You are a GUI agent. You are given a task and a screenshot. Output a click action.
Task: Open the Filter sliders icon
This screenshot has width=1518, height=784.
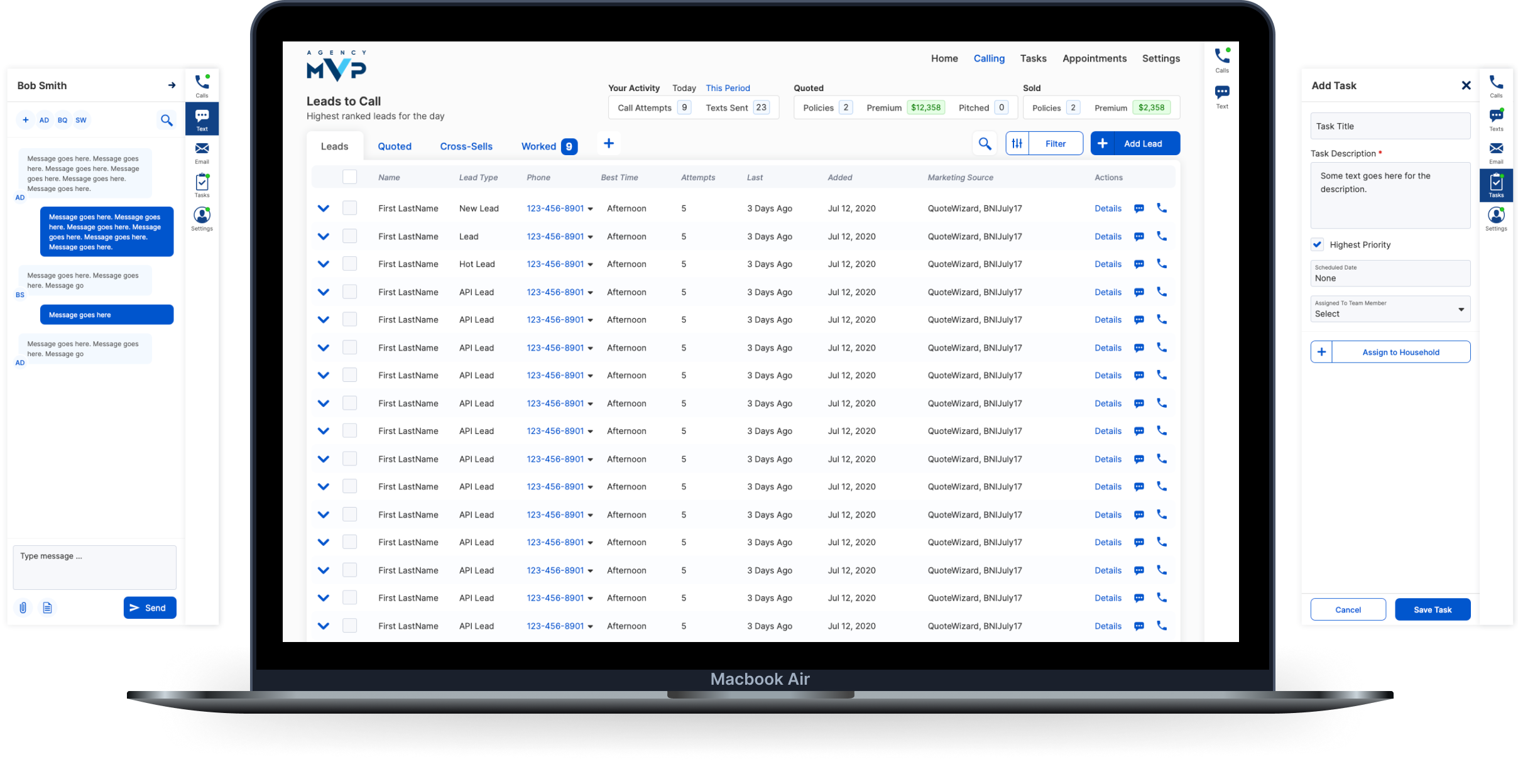(1017, 143)
